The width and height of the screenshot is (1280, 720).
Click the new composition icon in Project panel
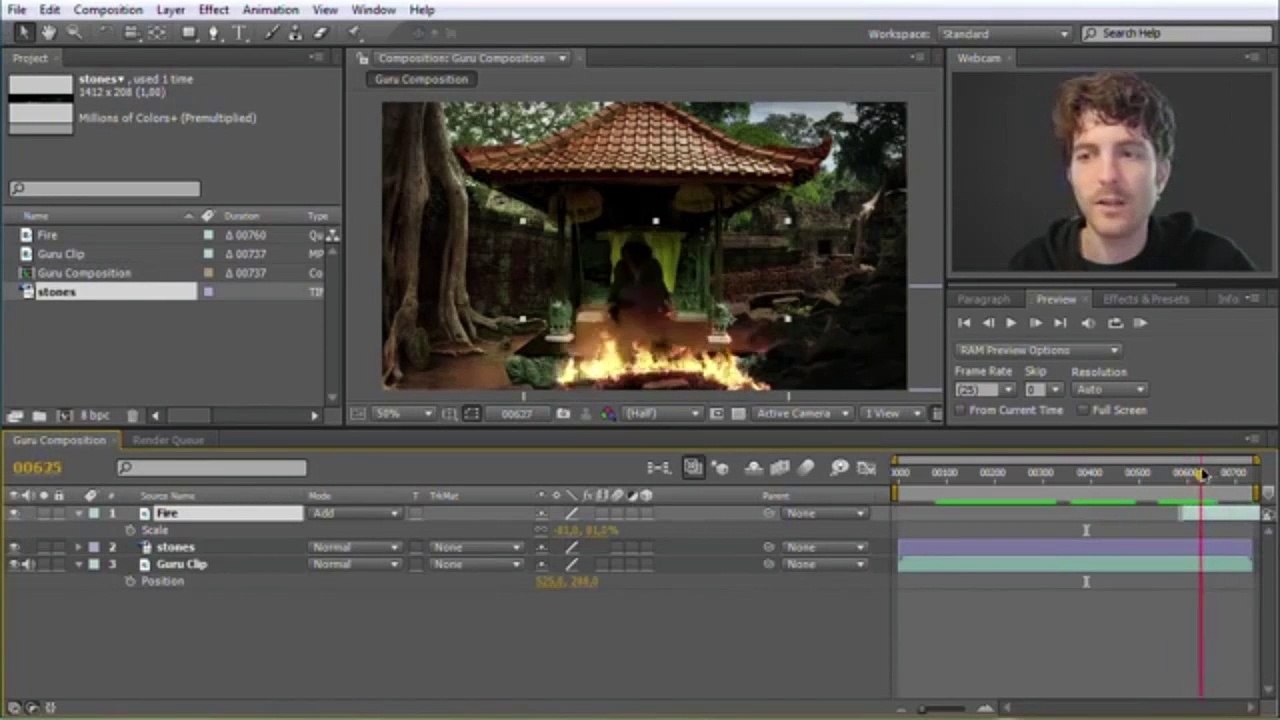(64, 415)
